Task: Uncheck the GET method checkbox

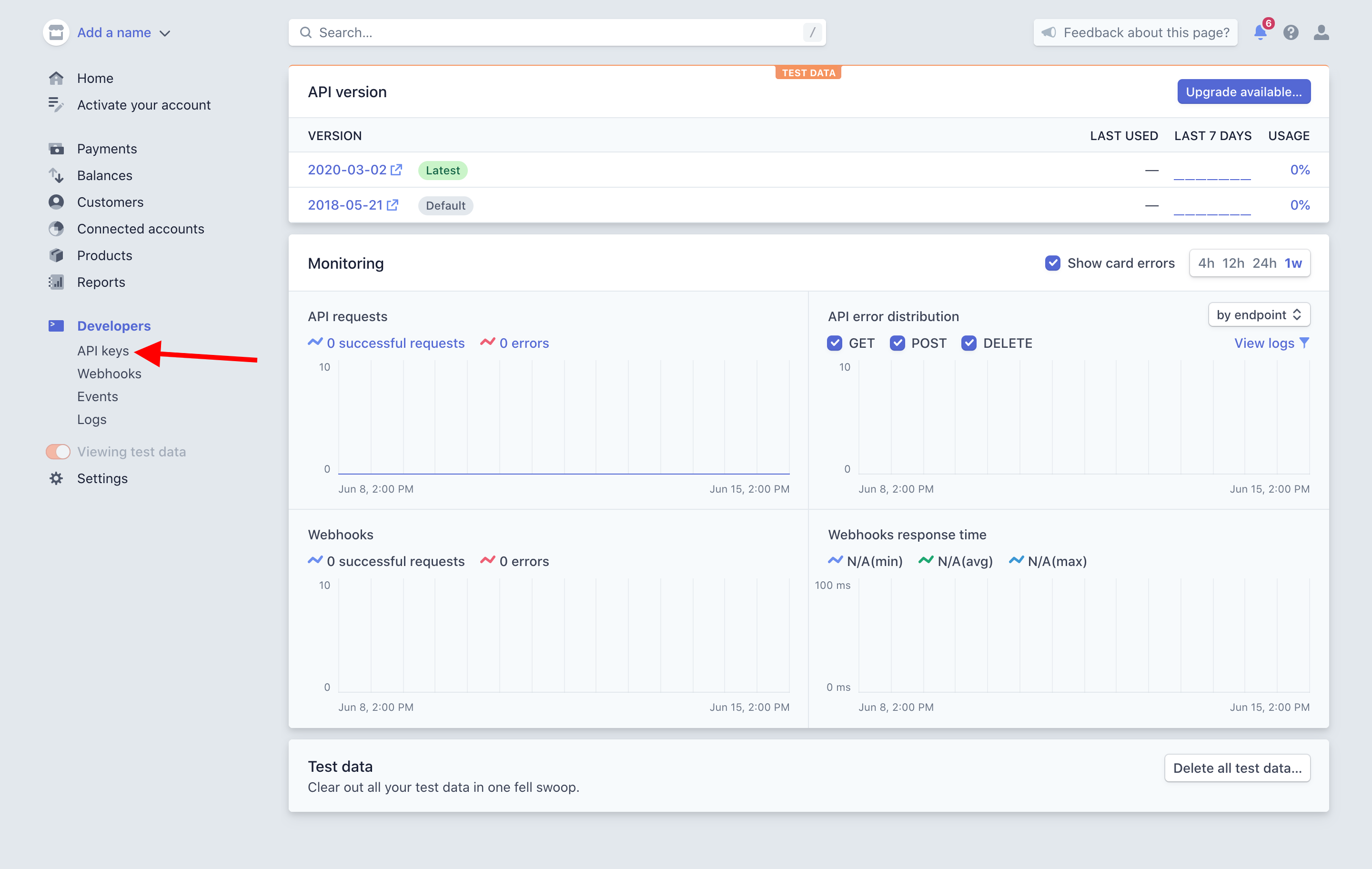Action: click(835, 343)
